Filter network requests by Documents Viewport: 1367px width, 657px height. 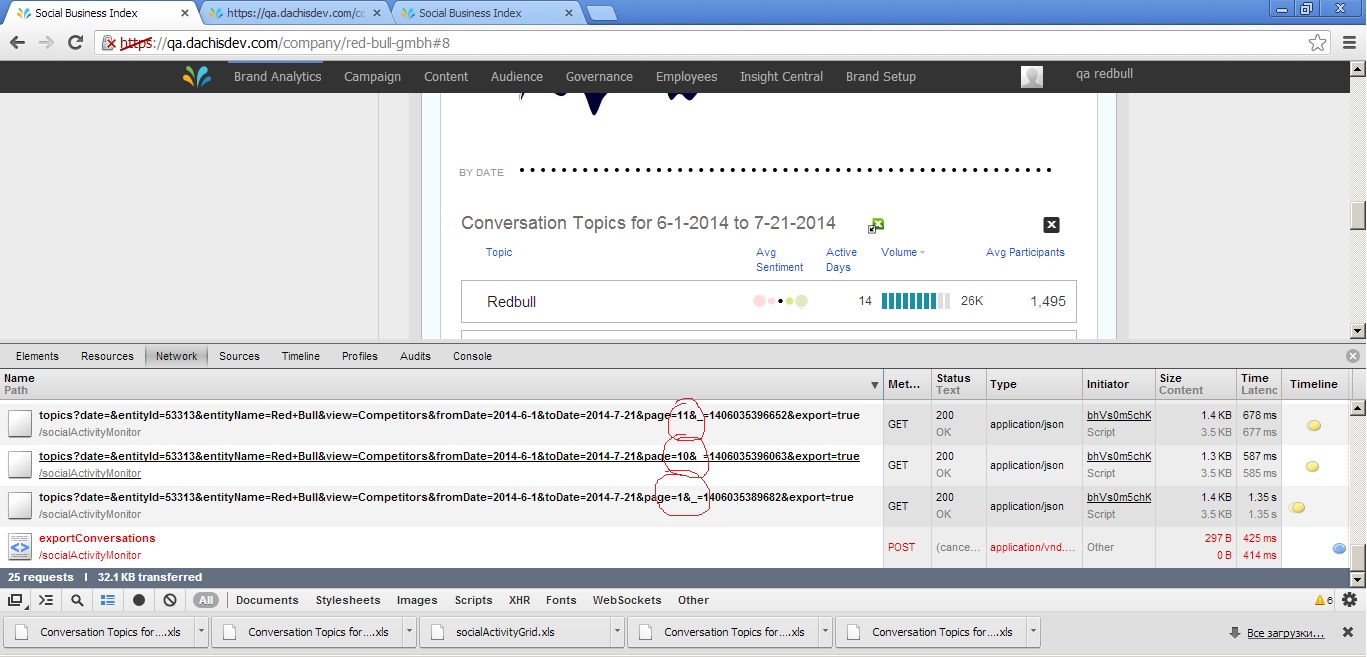[267, 600]
